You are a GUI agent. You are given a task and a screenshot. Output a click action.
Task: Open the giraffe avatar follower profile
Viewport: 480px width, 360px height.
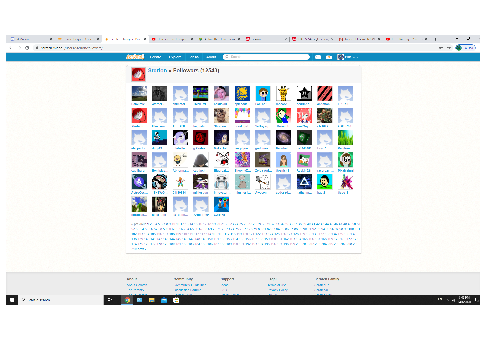(x=283, y=93)
